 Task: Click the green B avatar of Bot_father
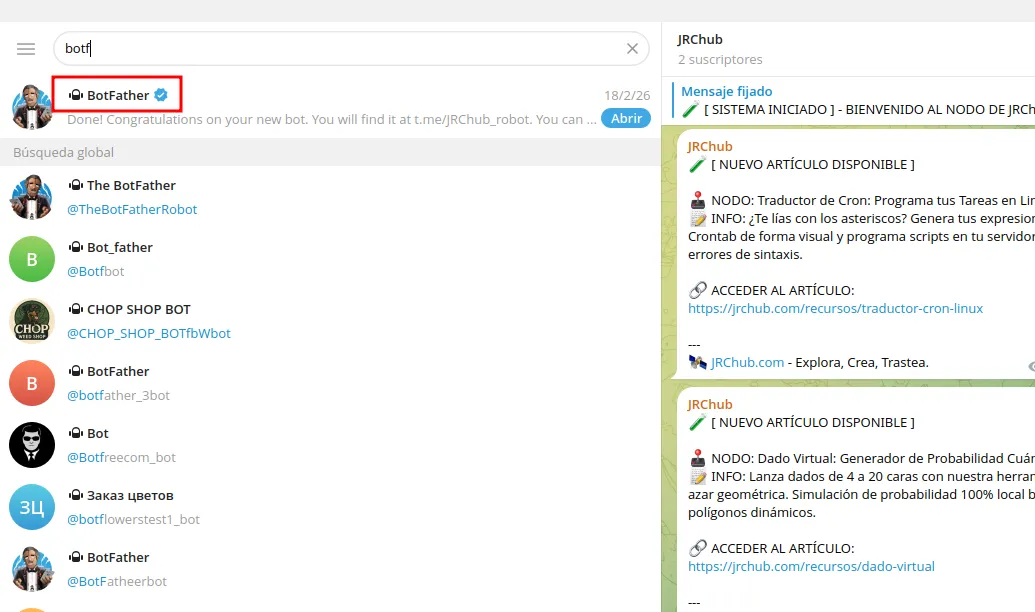pos(32,259)
